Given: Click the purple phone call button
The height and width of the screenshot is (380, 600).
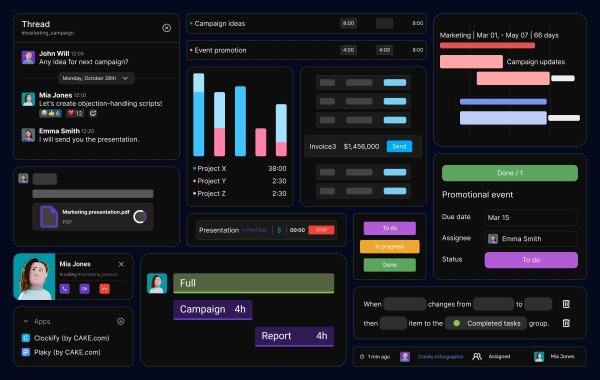Looking at the screenshot, I should tap(65, 289).
